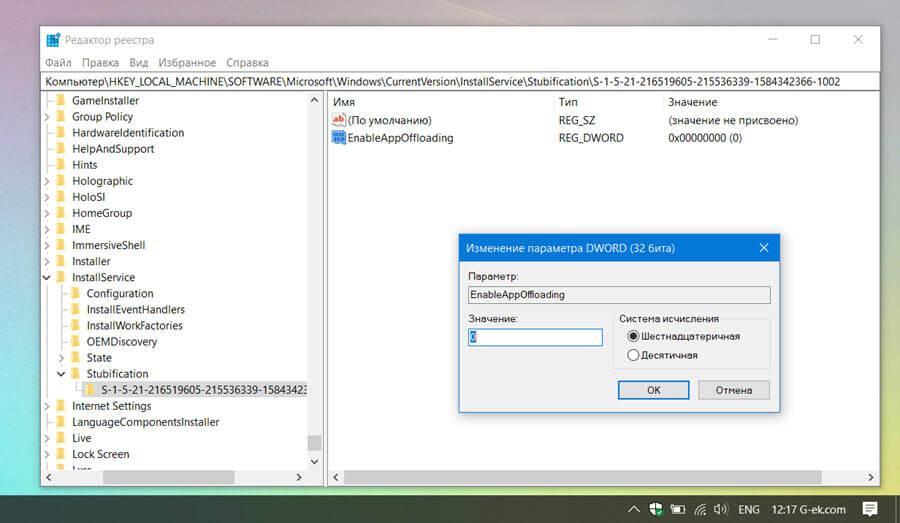Screen dimensions: 900x523
Task: Expand the State key
Action: tap(61, 358)
